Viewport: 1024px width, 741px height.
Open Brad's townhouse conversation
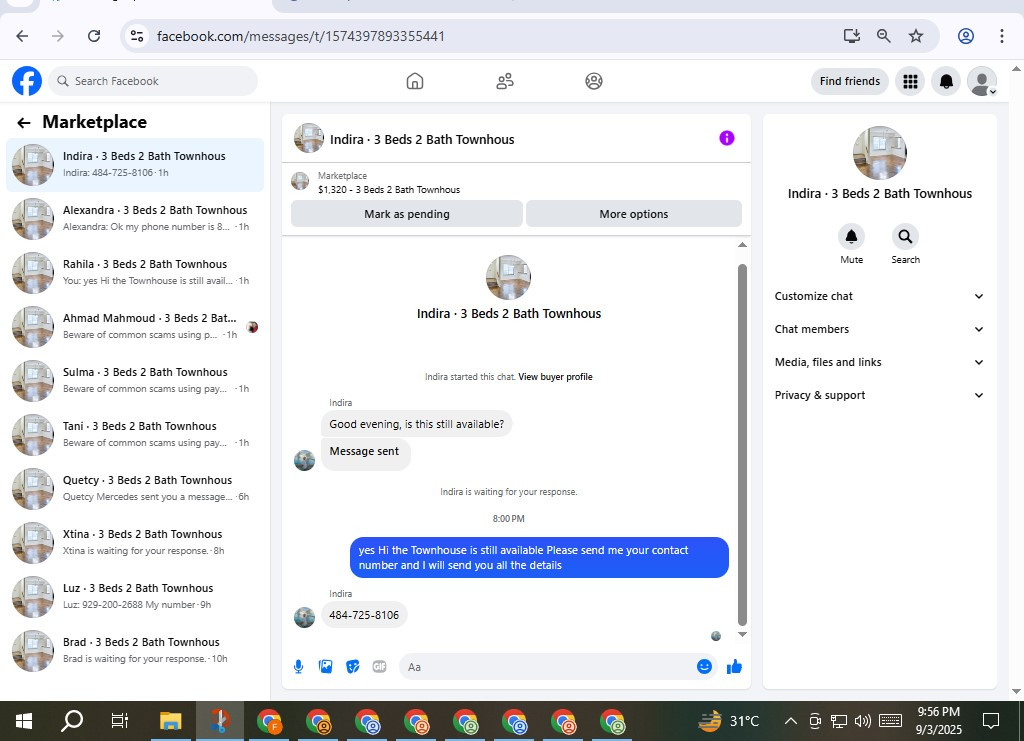135,651
